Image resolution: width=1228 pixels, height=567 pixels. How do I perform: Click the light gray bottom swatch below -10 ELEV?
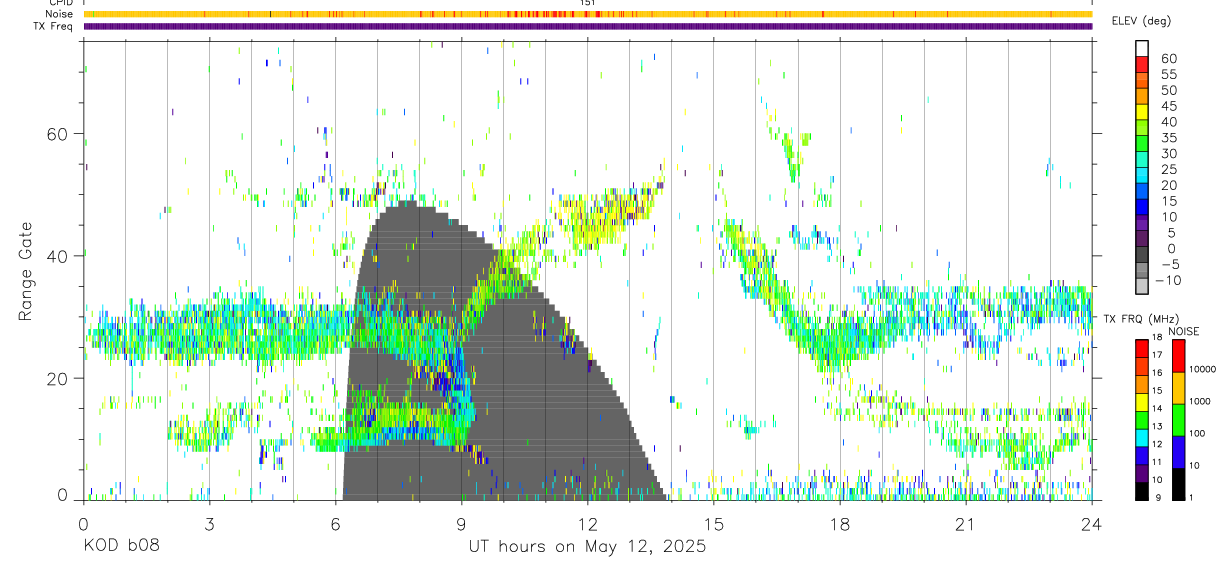tap(1142, 288)
